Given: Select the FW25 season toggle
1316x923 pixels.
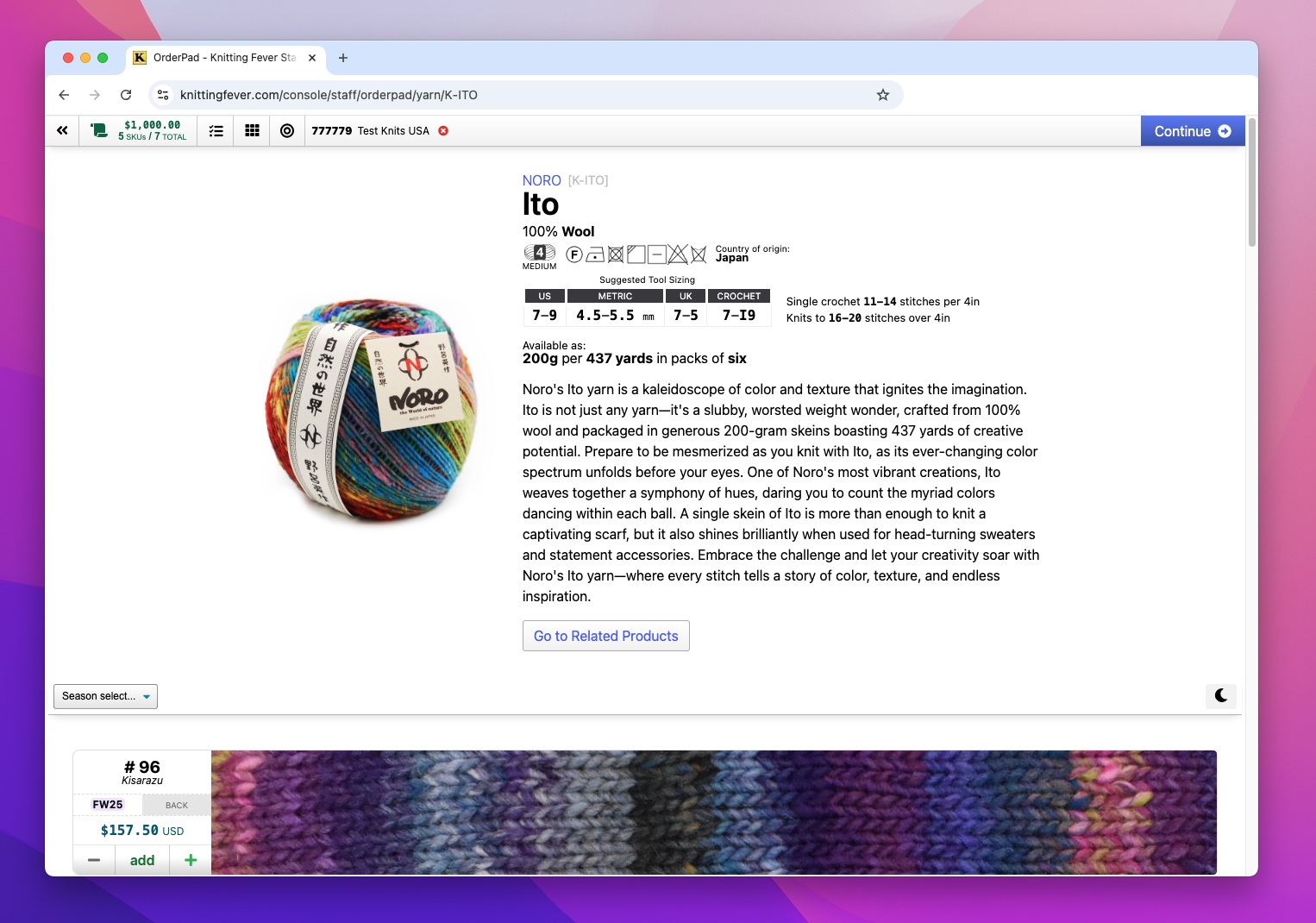Looking at the screenshot, I should tap(108, 805).
